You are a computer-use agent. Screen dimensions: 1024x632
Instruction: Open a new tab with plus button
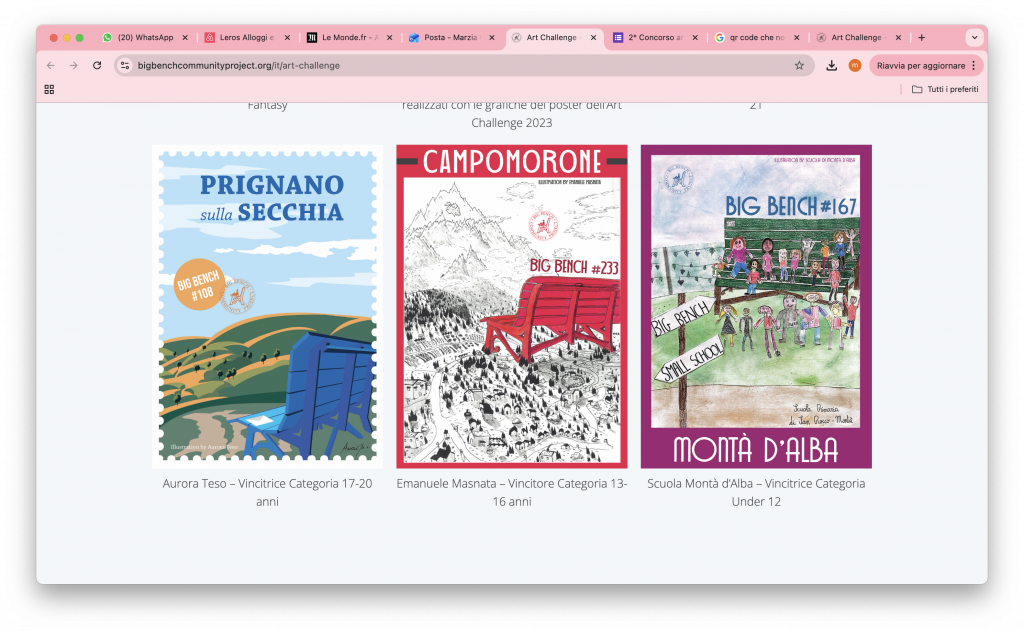(x=921, y=37)
